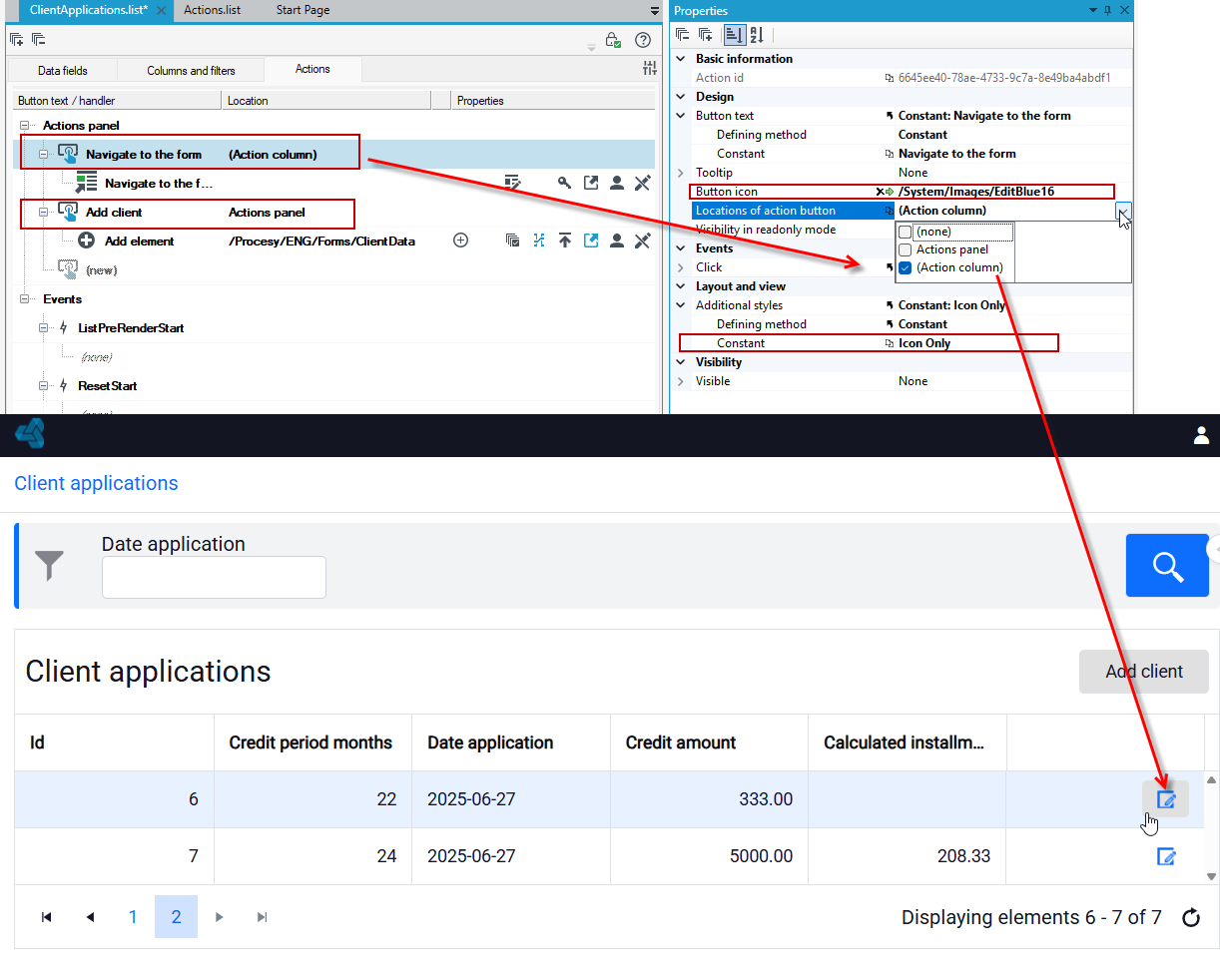Expand the Visible property
This screenshot has width=1220, height=980.
coord(681,381)
